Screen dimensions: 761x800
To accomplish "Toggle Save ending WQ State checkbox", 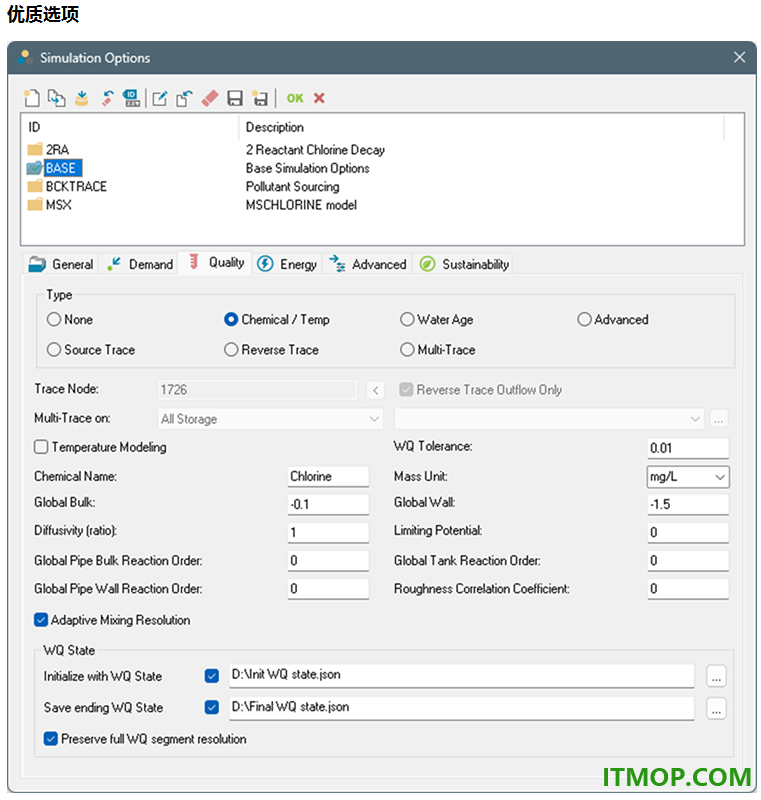I will (x=212, y=707).
